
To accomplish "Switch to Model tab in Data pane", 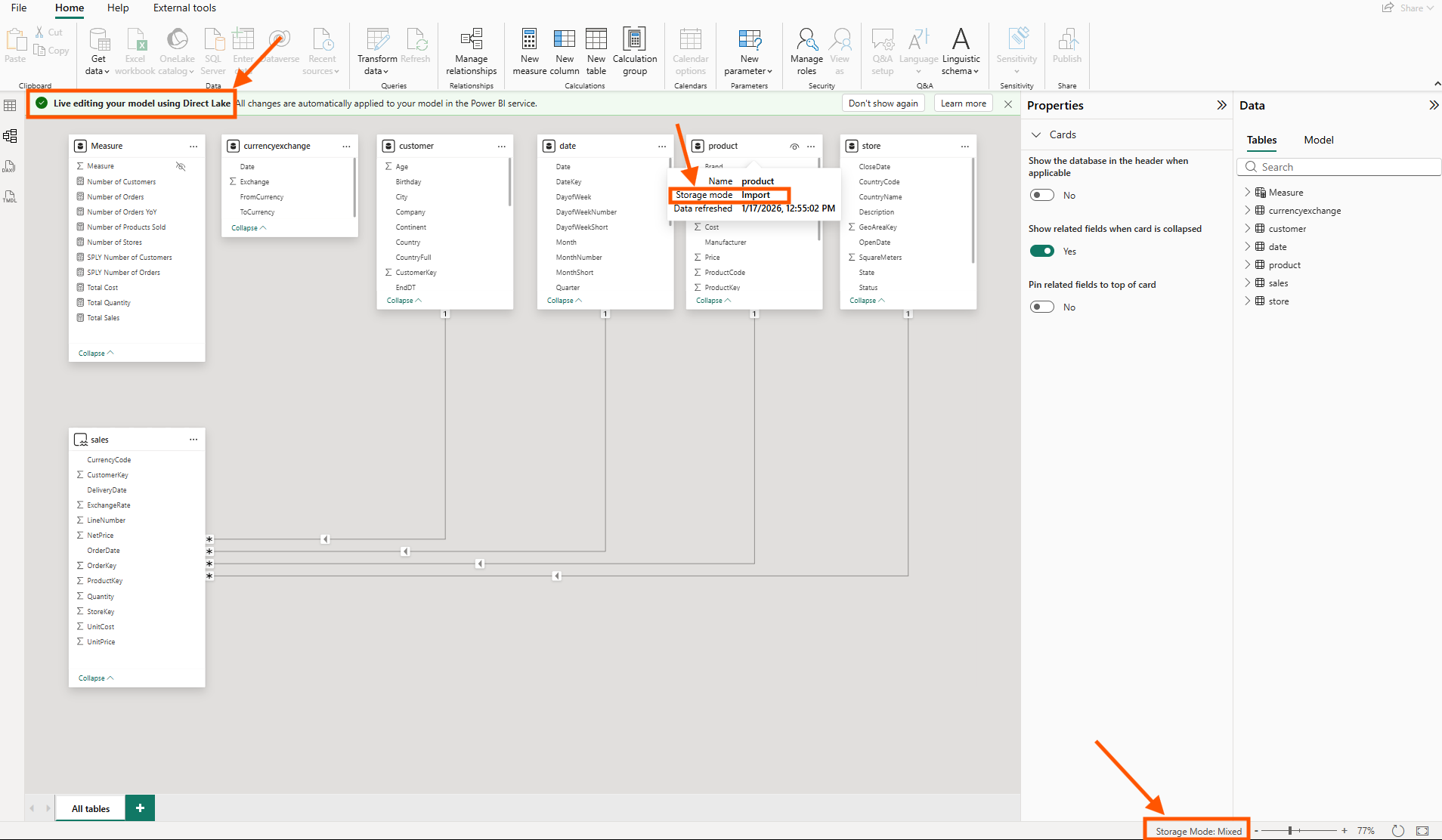I will click(x=1318, y=140).
